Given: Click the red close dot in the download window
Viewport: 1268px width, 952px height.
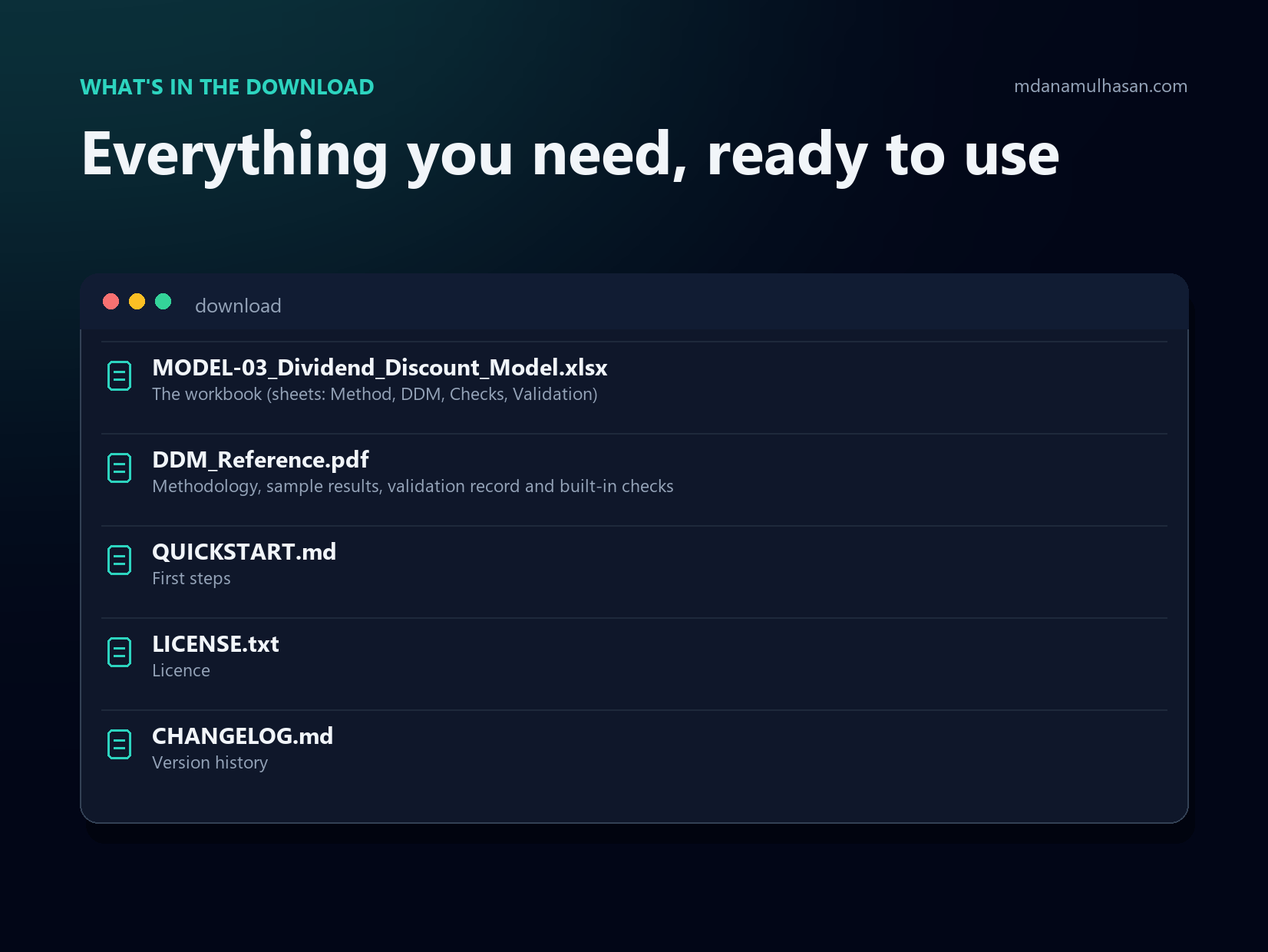Looking at the screenshot, I should pyautogui.click(x=111, y=301).
